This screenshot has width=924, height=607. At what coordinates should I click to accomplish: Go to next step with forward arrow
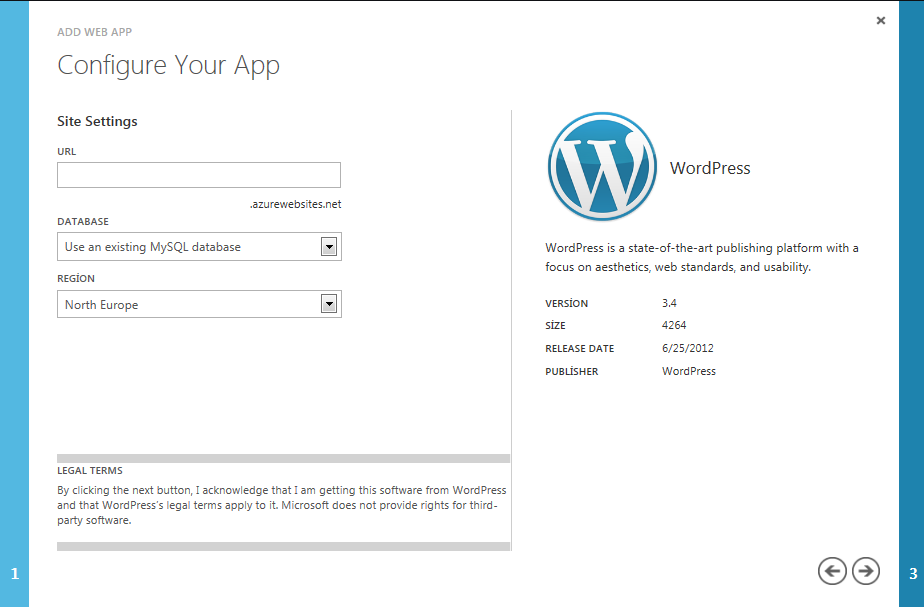coord(866,571)
